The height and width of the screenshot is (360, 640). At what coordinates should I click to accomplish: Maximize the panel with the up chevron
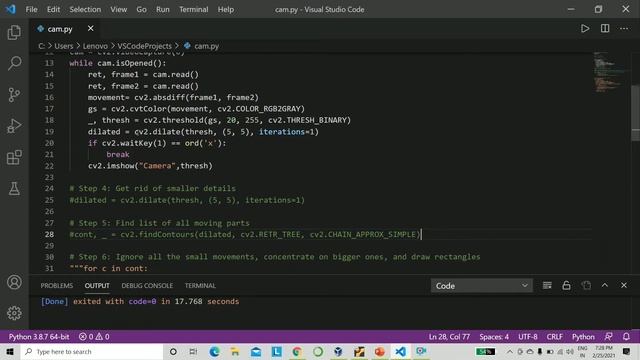604,285
